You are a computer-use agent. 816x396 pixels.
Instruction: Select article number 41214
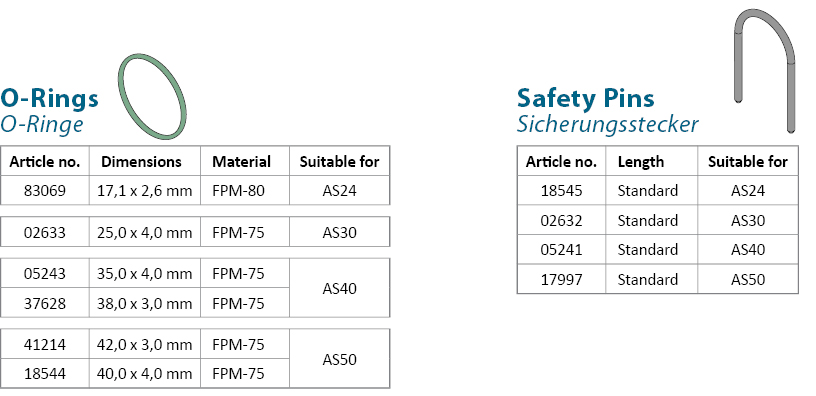tap(45, 344)
